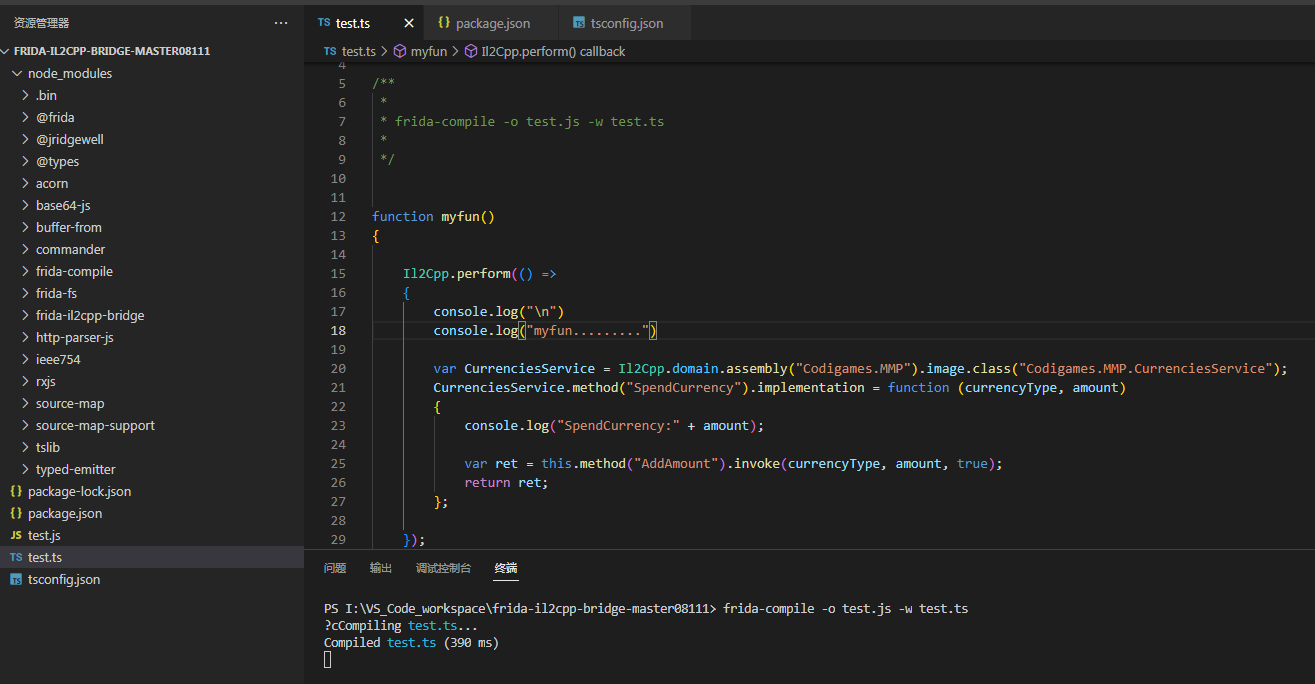This screenshot has width=1315, height=684.
Task: Click the TypeScript icon on the tsconfig.json tab
Action: (x=579, y=21)
